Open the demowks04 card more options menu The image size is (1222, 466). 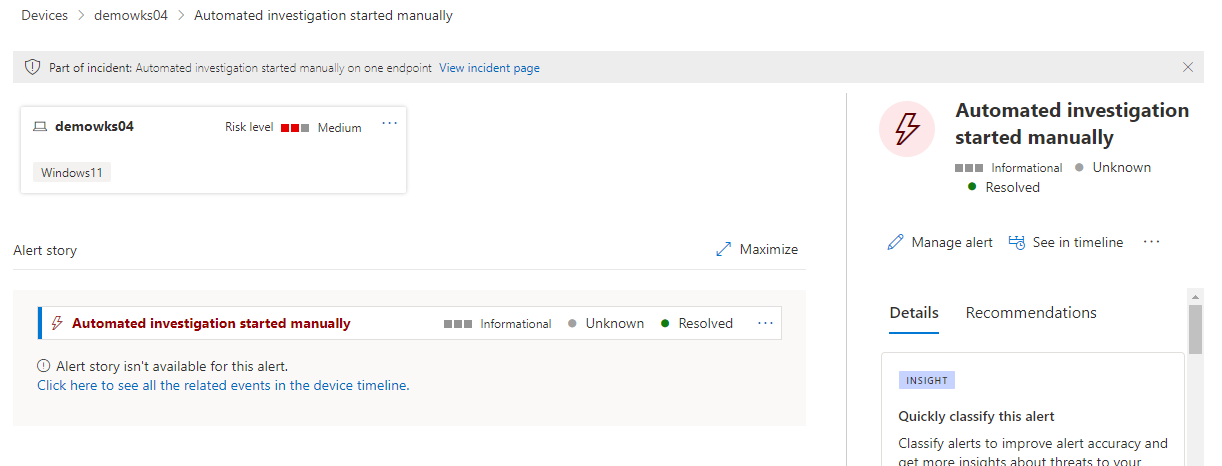pyautogui.click(x=390, y=124)
